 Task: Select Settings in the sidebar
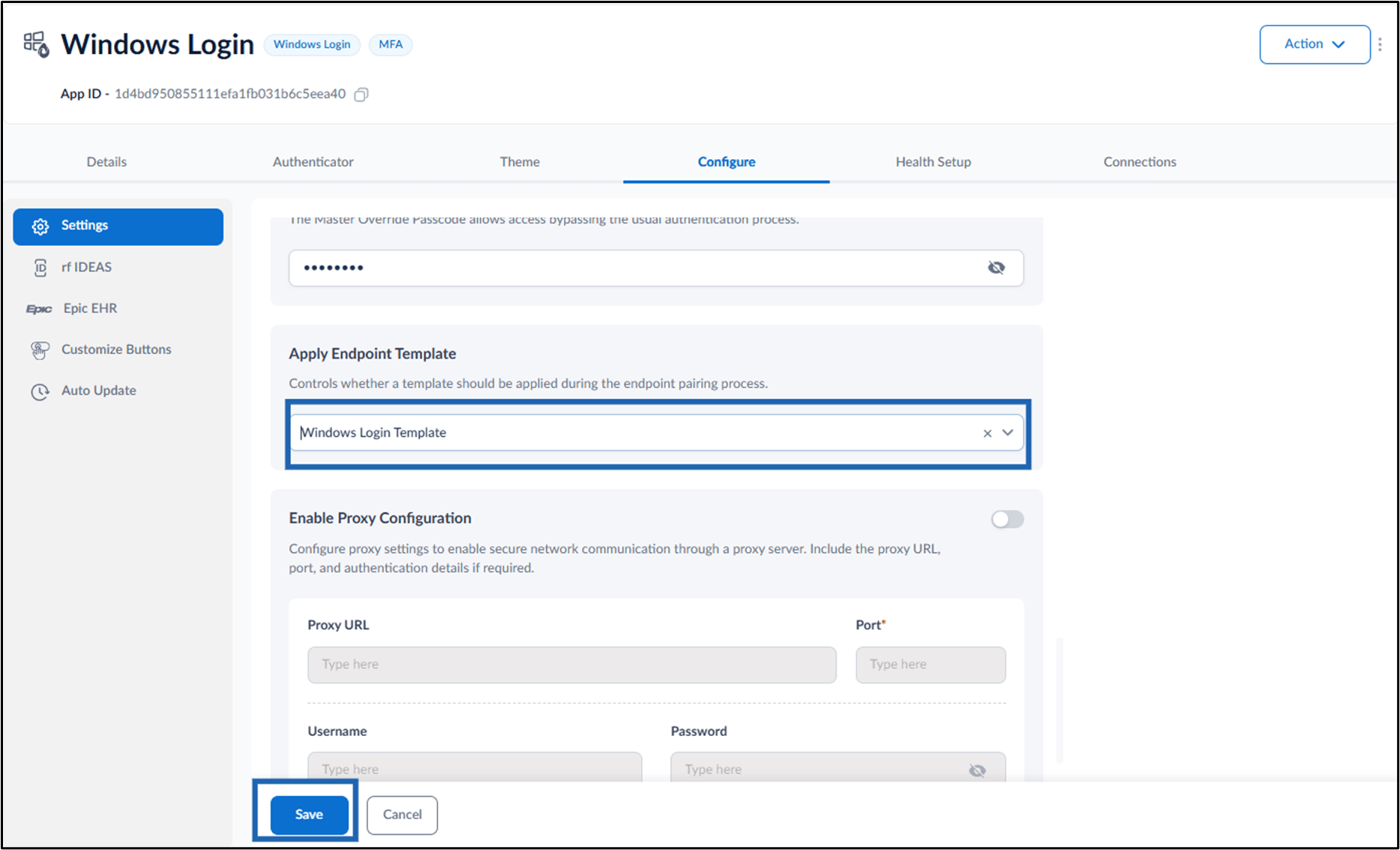118,227
